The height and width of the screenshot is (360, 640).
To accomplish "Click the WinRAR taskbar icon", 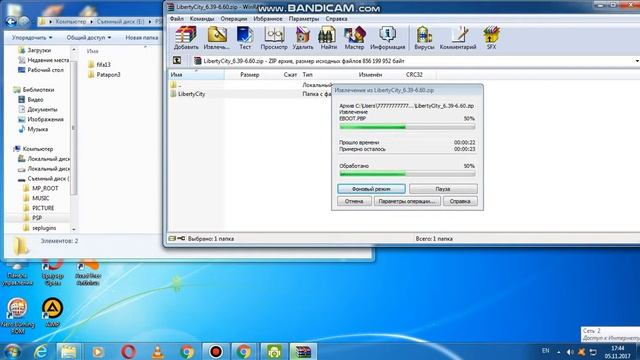I will pyautogui.click(x=303, y=351).
